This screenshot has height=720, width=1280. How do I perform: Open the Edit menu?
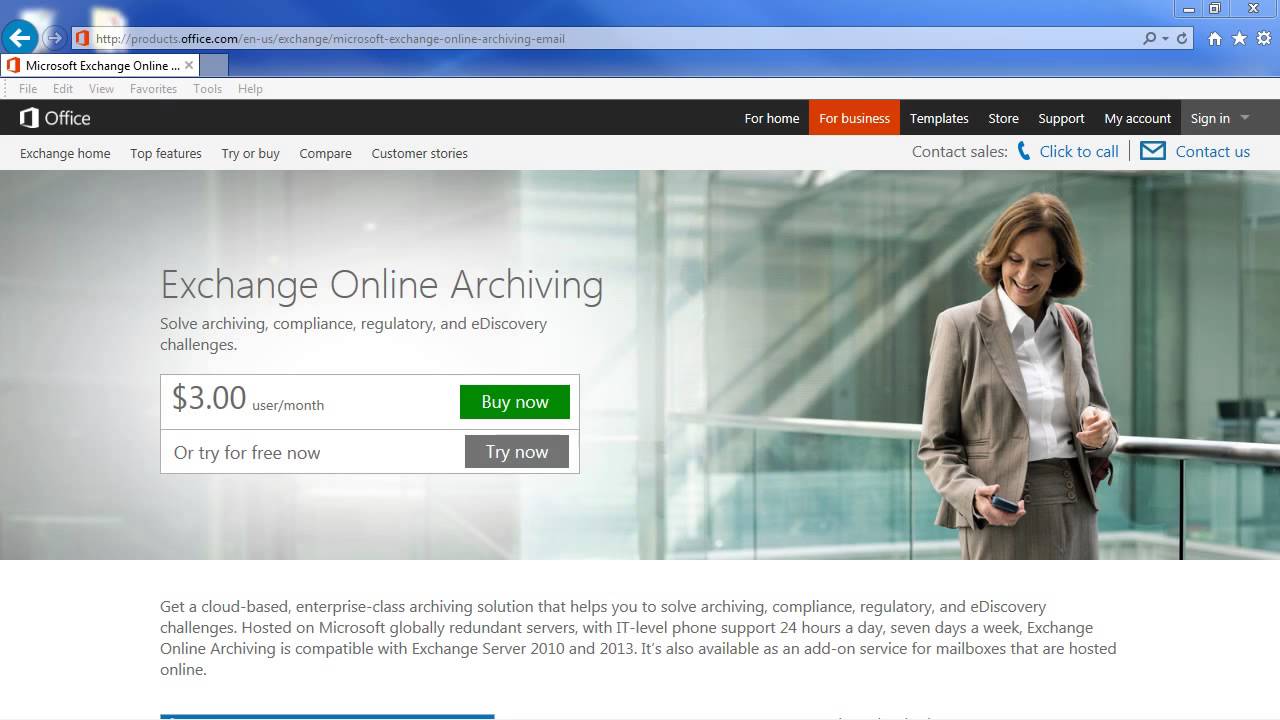(x=63, y=88)
